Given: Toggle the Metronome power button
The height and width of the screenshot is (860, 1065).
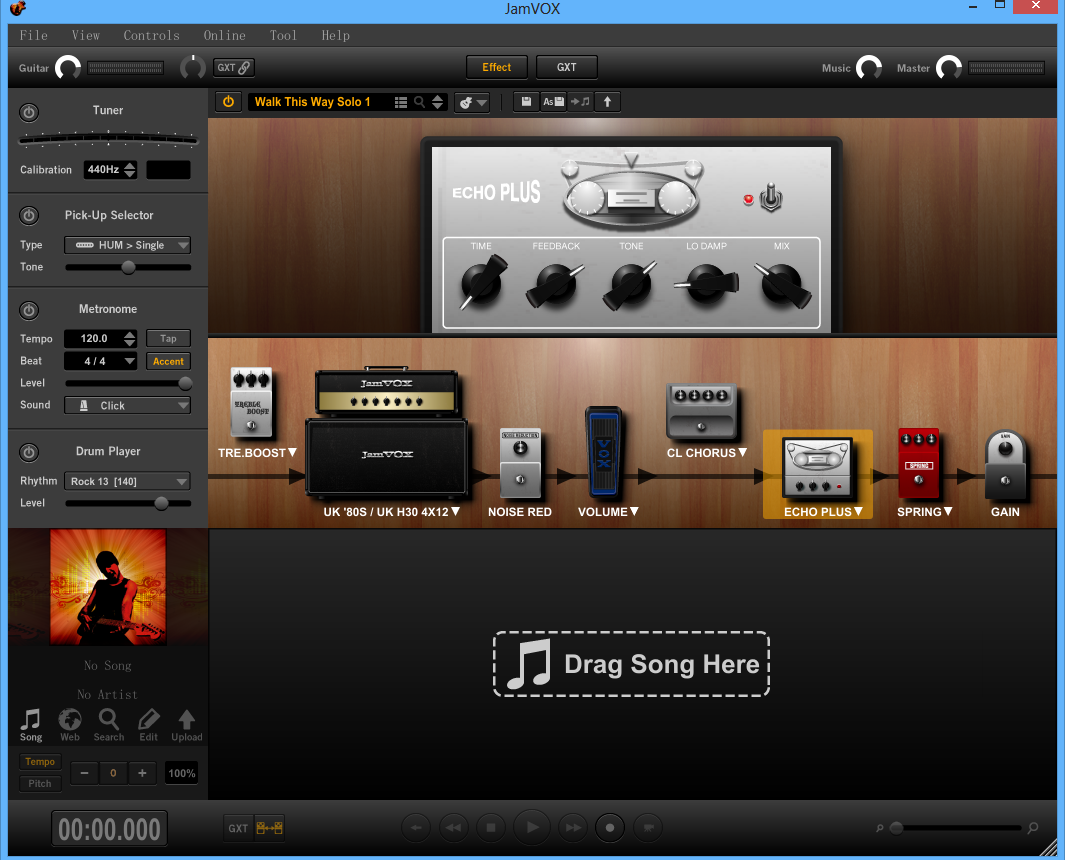Looking at the screenshot, I should 29,310.
